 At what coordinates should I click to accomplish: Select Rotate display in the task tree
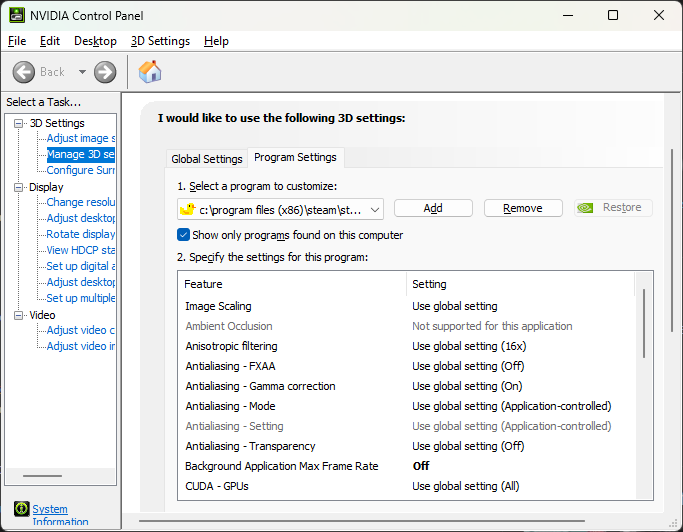(81, 234)
